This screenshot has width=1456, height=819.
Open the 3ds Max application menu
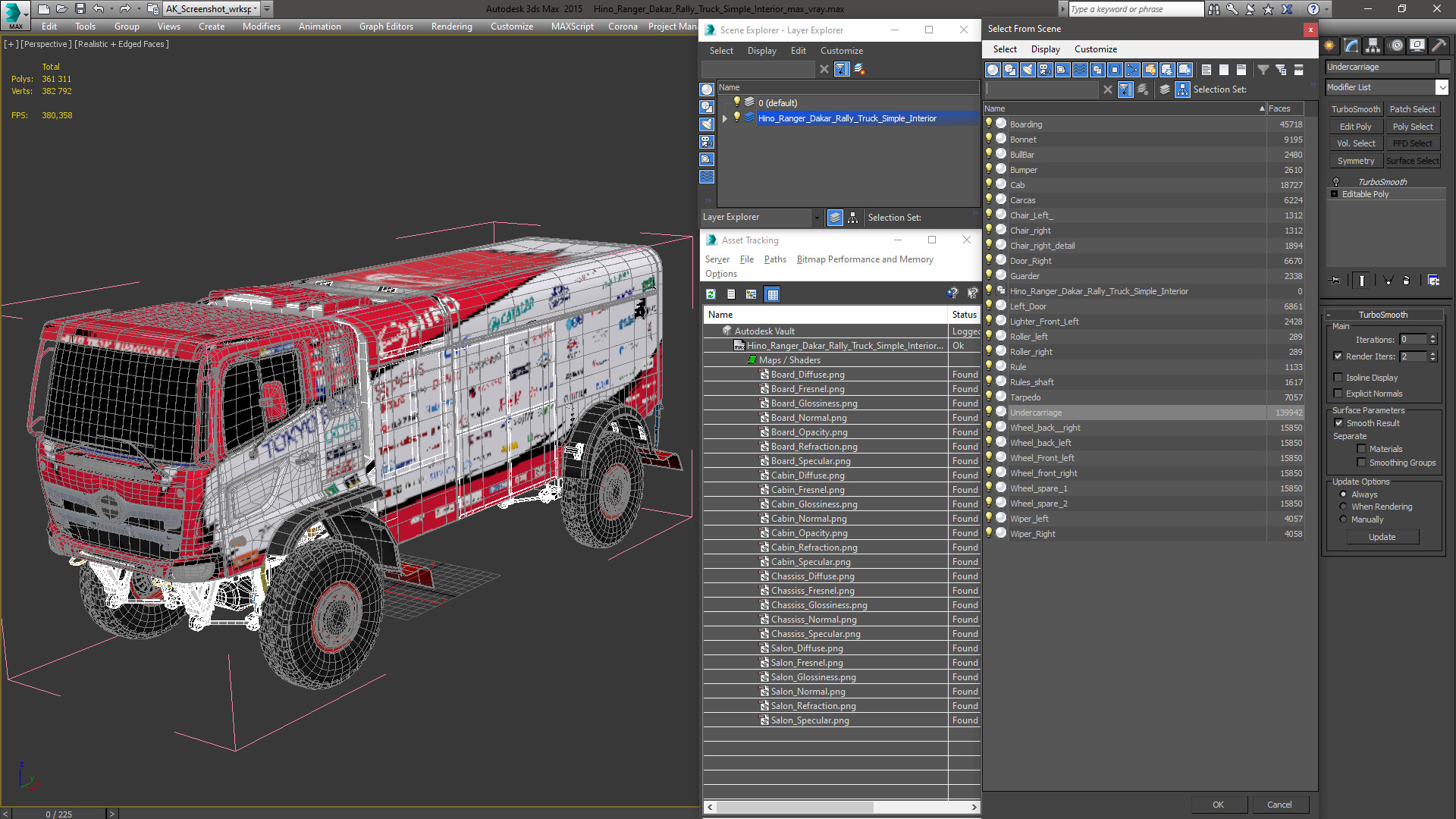click(x=15, y=14)
